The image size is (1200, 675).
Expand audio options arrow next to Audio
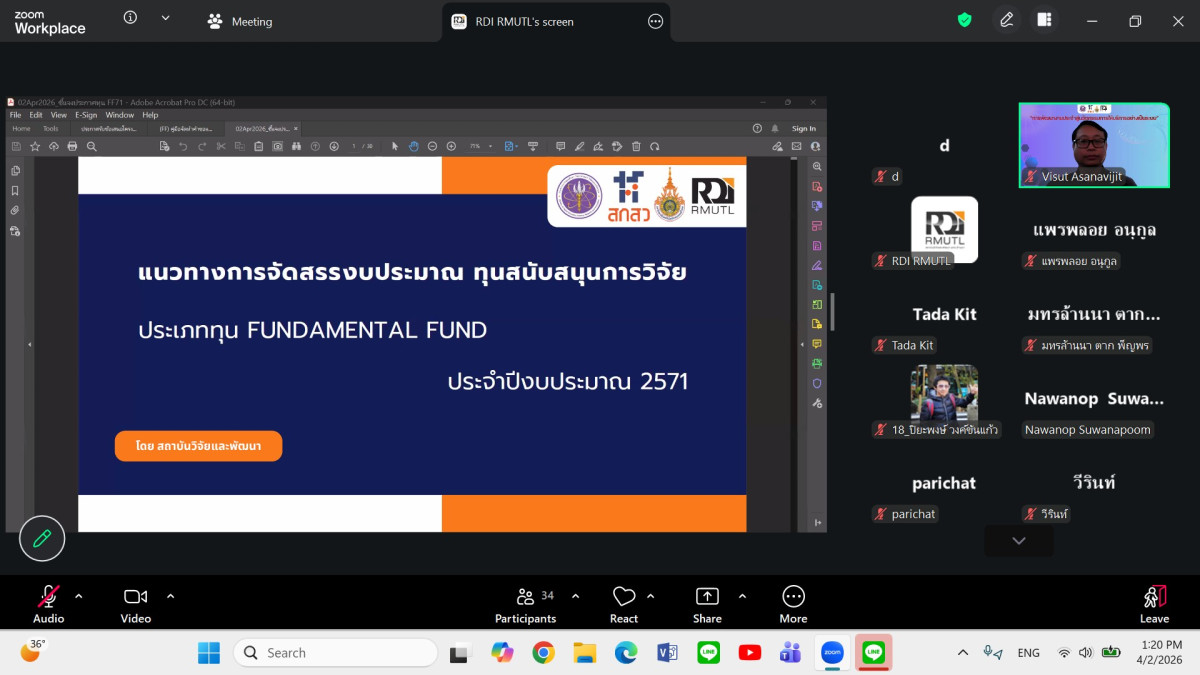tap(79, 596)
